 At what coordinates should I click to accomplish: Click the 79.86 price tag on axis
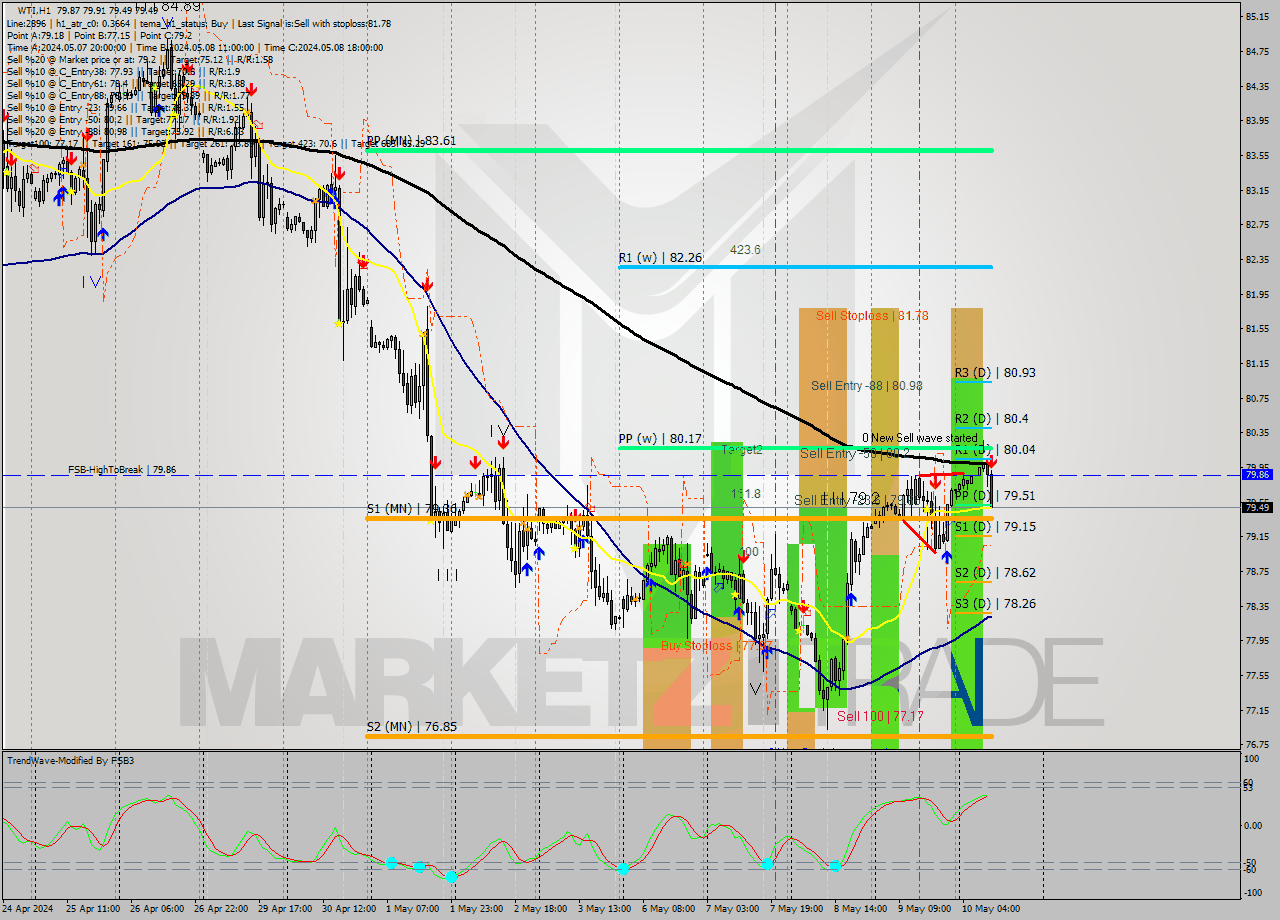1257,474
